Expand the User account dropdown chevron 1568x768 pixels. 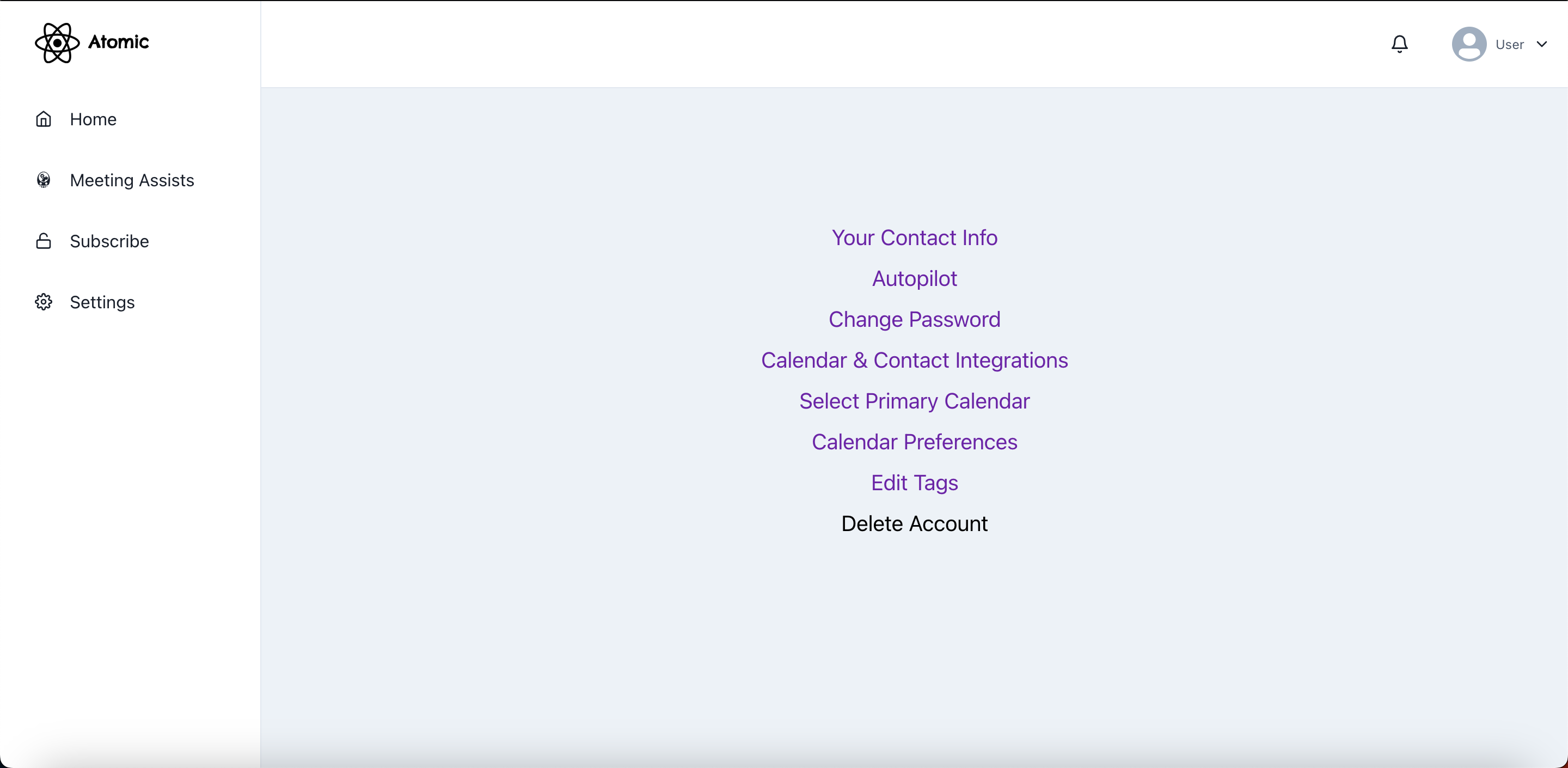(1543, 44)
